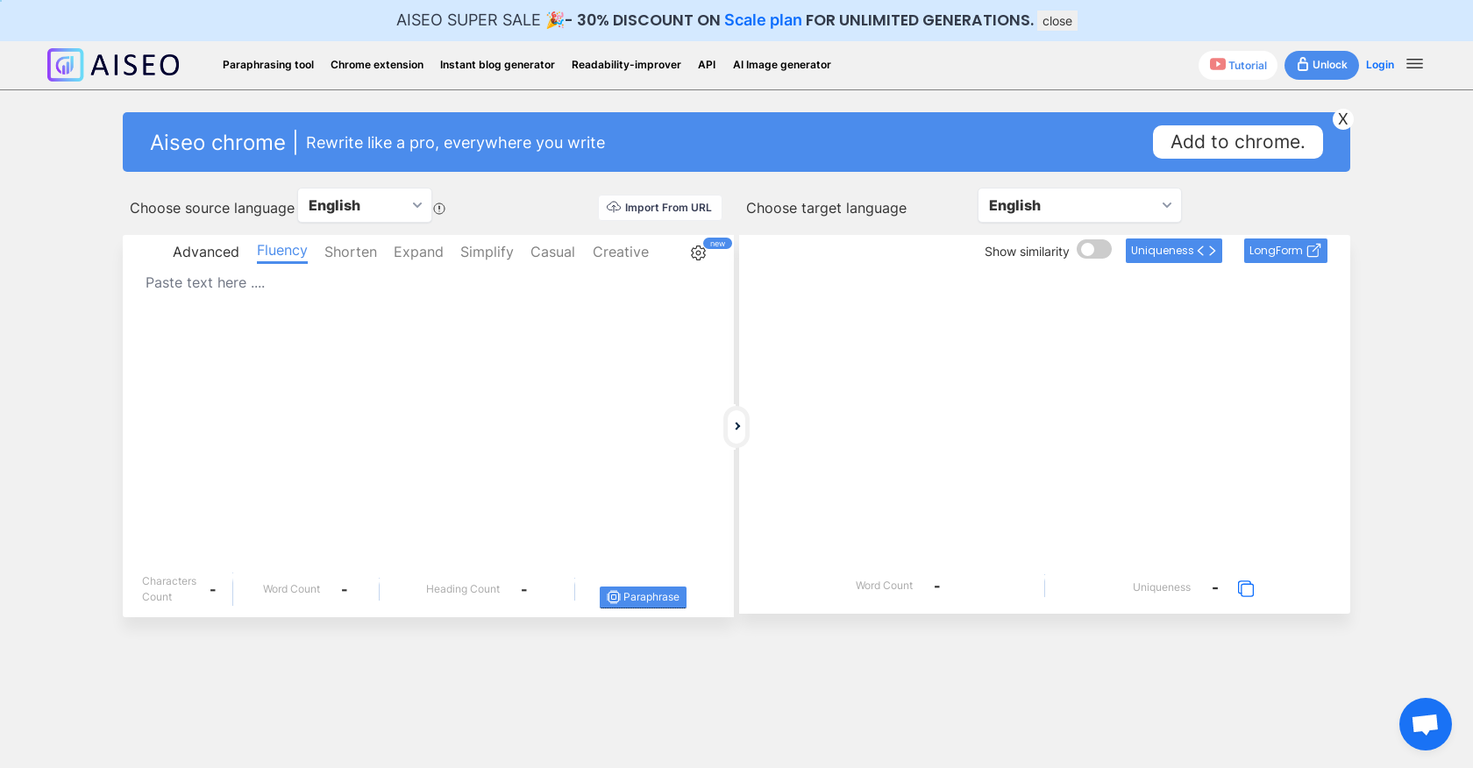
Task: Open the hamburger menu icon
Action: click(x=1414, y=64)
